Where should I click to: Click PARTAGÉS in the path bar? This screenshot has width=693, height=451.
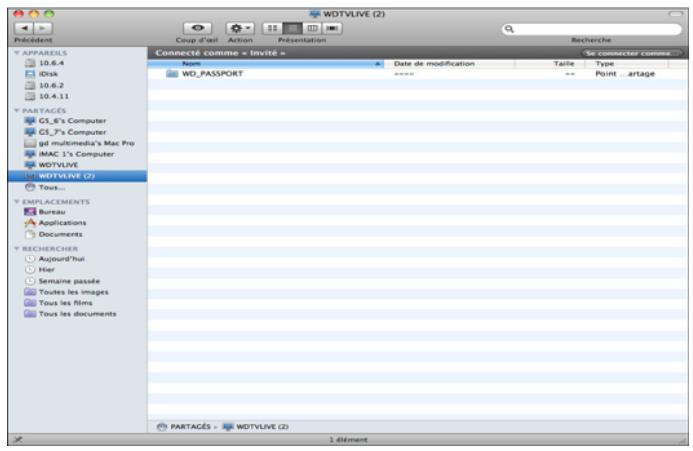184,427
